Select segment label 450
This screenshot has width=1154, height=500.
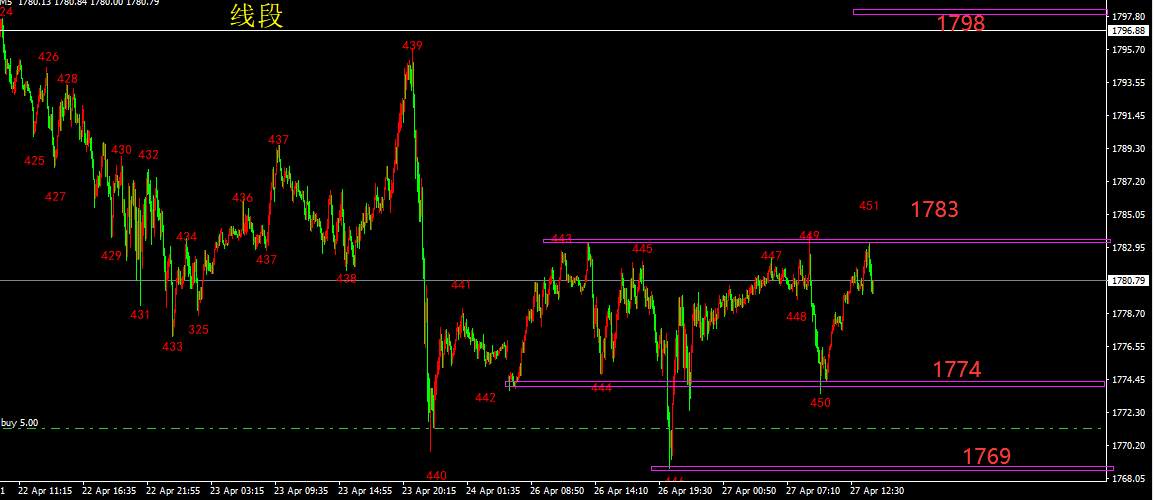(821, 403)
